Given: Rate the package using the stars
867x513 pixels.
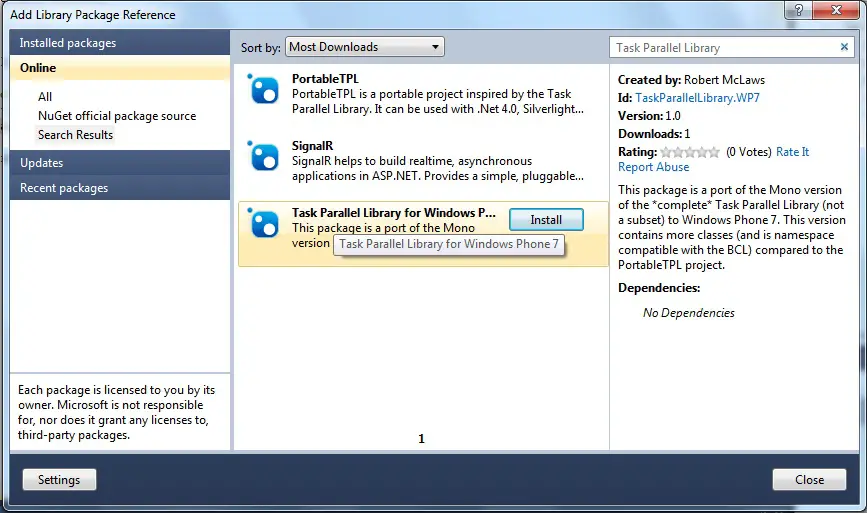Looking at the screenshot, I should click(x=690, y=152).
